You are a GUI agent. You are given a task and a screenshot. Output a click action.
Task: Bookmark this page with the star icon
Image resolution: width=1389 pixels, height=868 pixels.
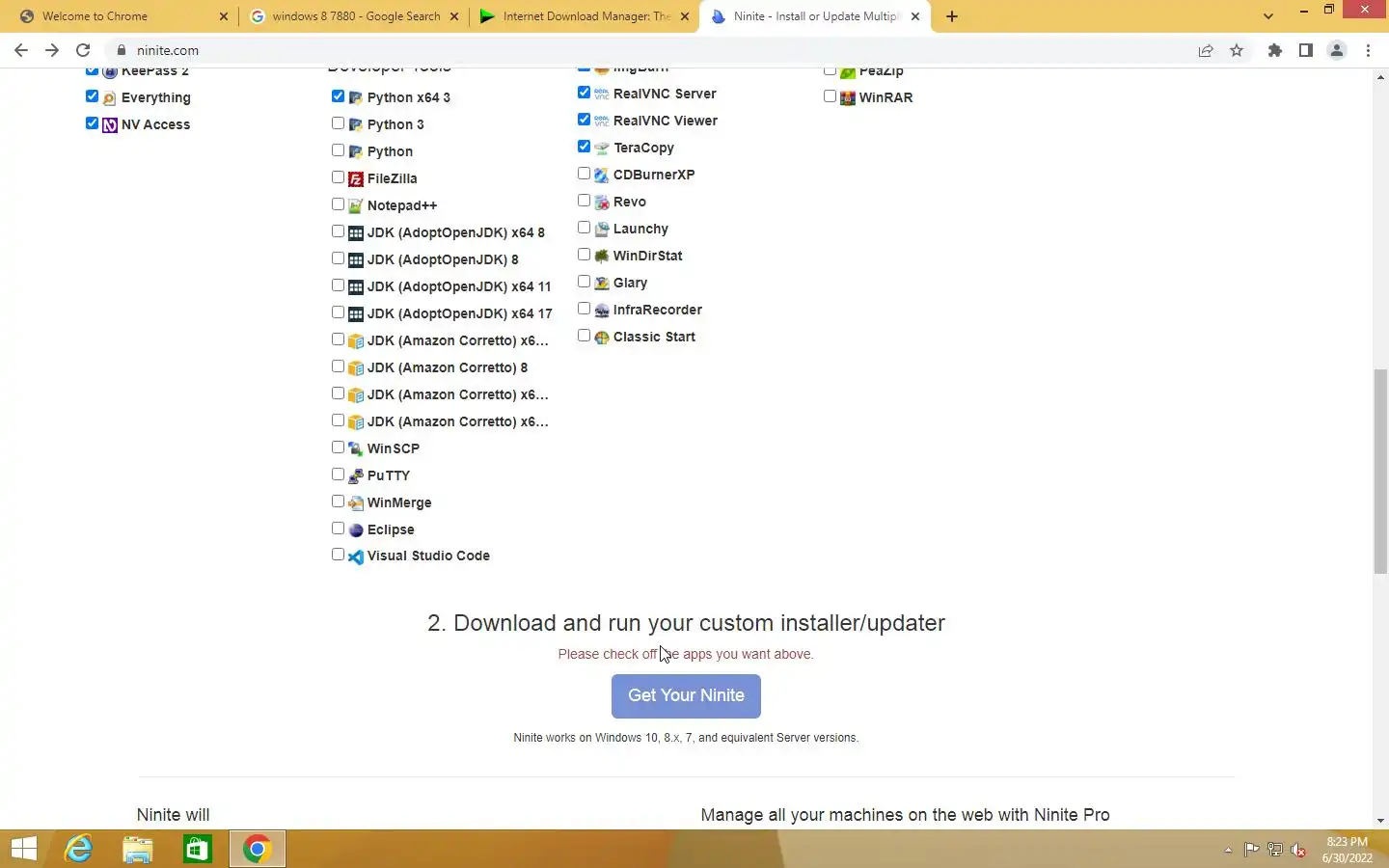[x=1237, y=50]
